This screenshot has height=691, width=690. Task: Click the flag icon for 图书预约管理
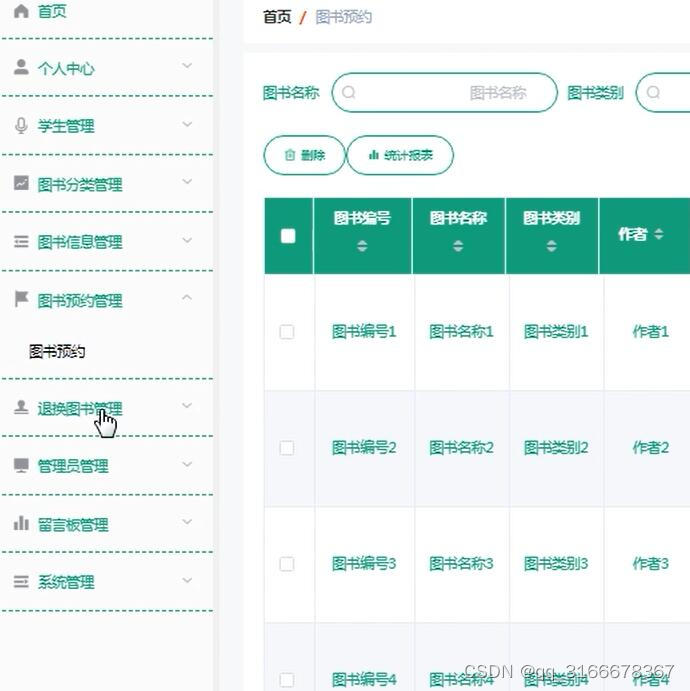[21, 299]
